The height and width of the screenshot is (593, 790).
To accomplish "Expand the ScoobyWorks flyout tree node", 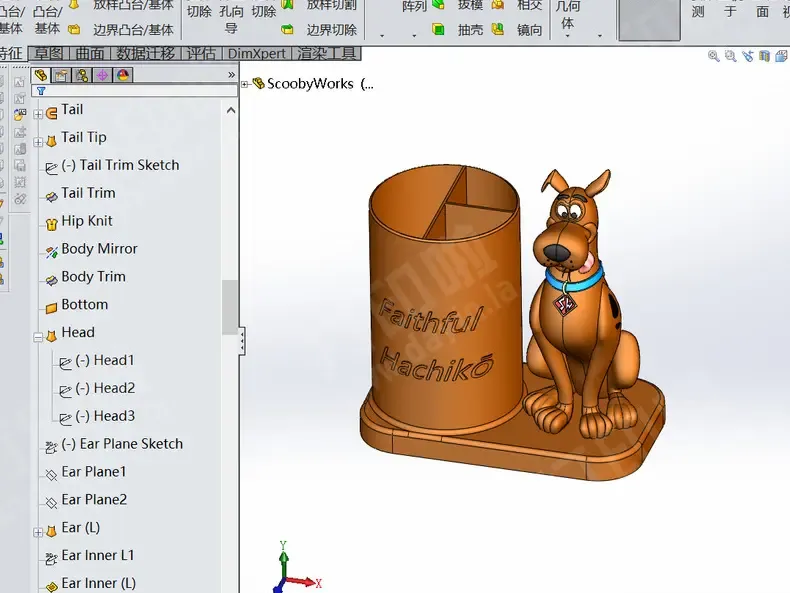I will point(245,84).
